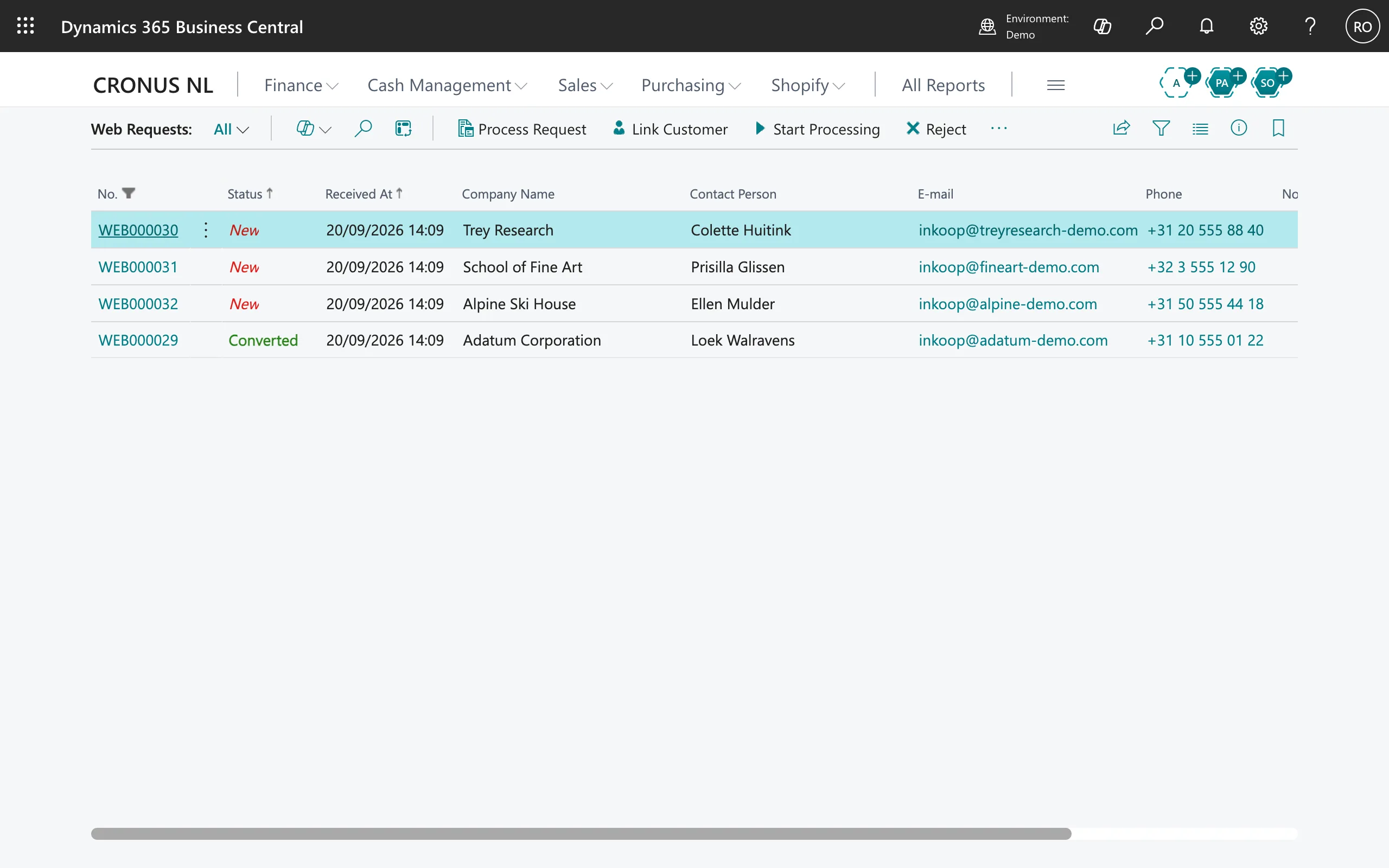Image resolution: width=1389 pixels, height=868 pixels.
Task: Click the PA agent hexagon icon
Action: click(x=1222, y=83)
